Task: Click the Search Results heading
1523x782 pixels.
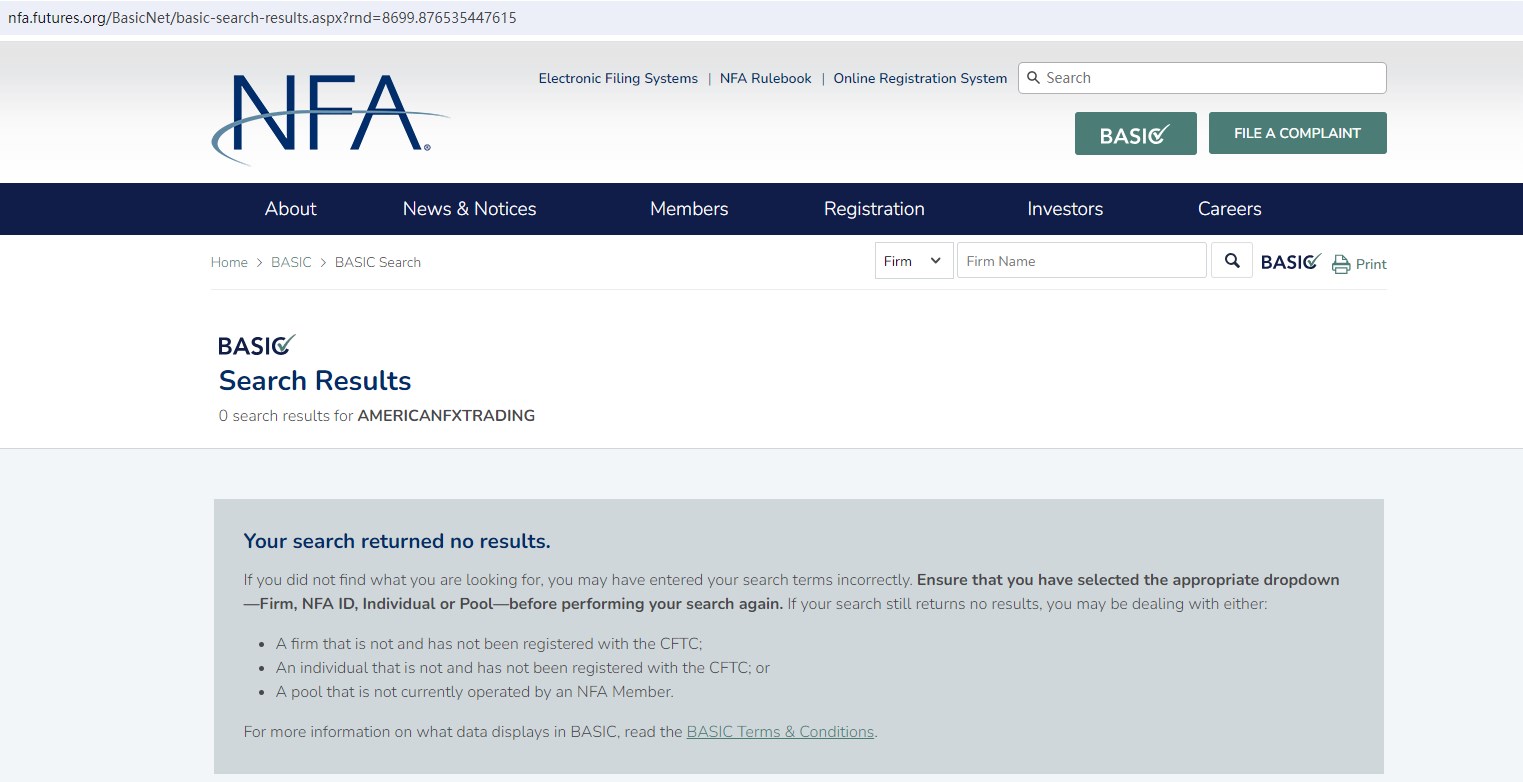Action: click(315, 381)
